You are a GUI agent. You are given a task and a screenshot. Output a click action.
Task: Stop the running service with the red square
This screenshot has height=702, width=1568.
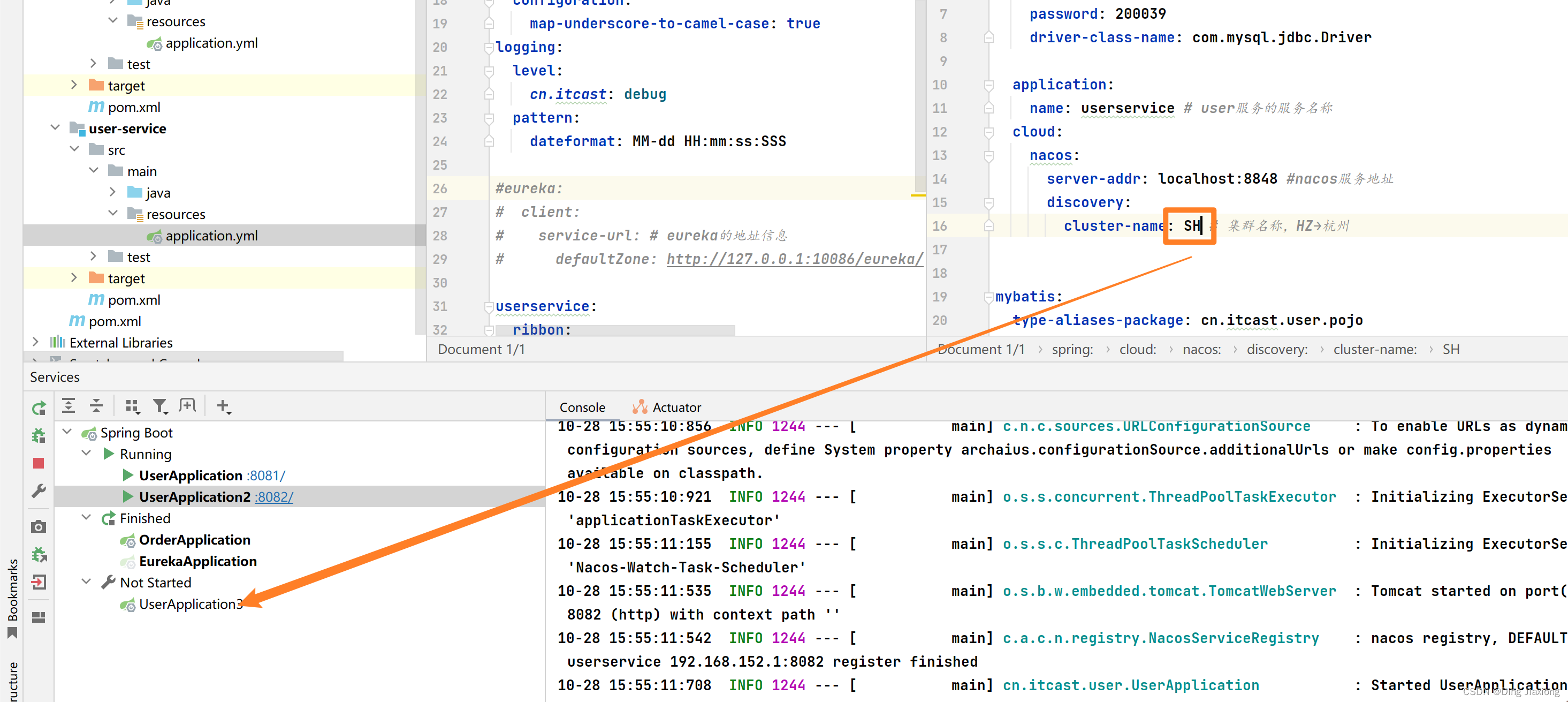39,463
